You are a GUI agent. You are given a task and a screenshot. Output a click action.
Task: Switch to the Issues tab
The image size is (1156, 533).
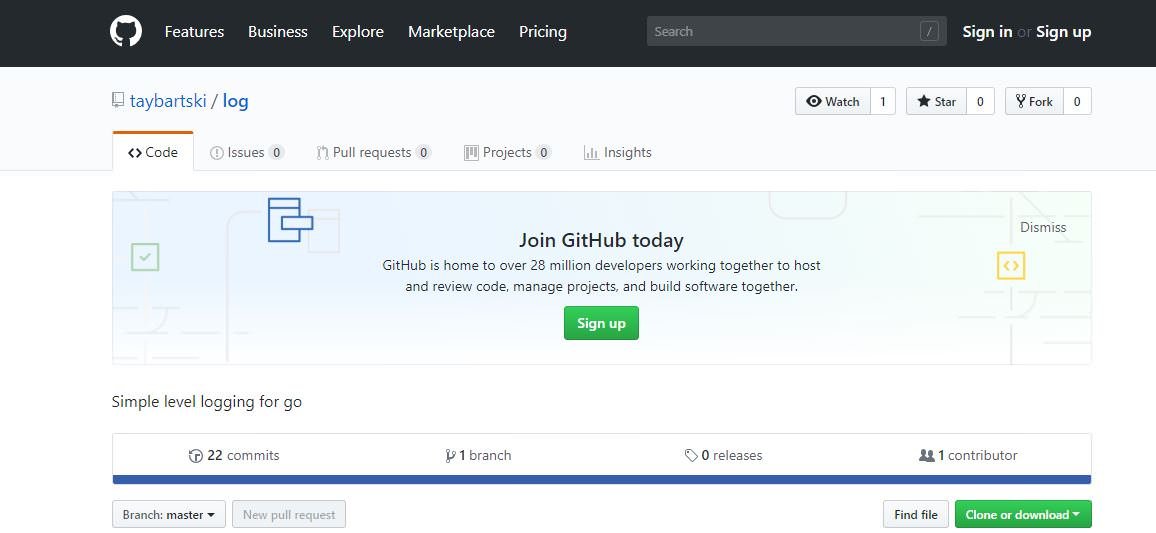click(246, 153)
